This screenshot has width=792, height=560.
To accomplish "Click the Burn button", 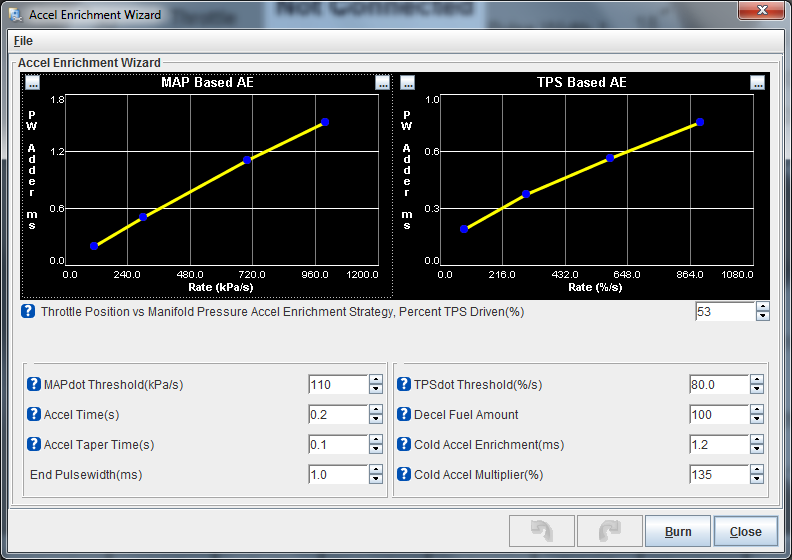I will (x=677, y=531).
